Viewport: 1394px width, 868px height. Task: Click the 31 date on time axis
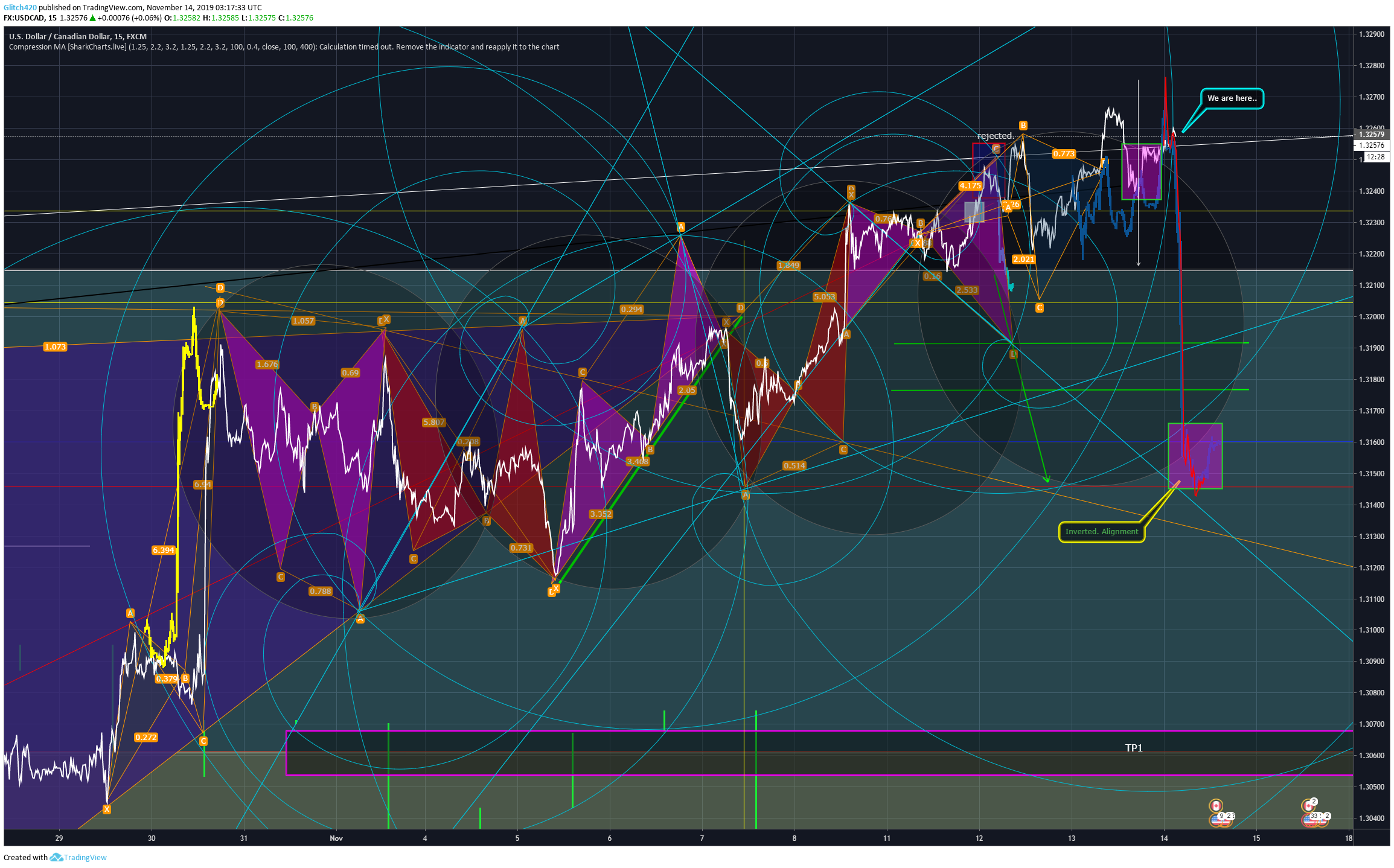click(244, 838)
